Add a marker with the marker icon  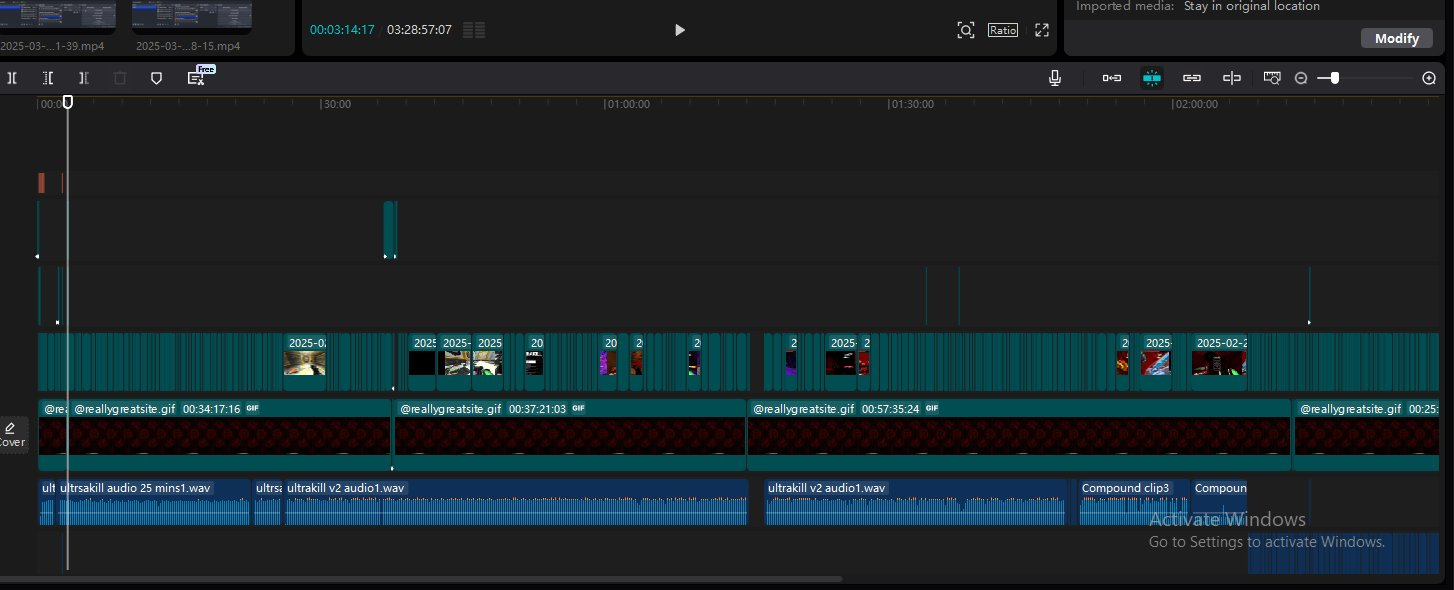click(x=156, y=78)
